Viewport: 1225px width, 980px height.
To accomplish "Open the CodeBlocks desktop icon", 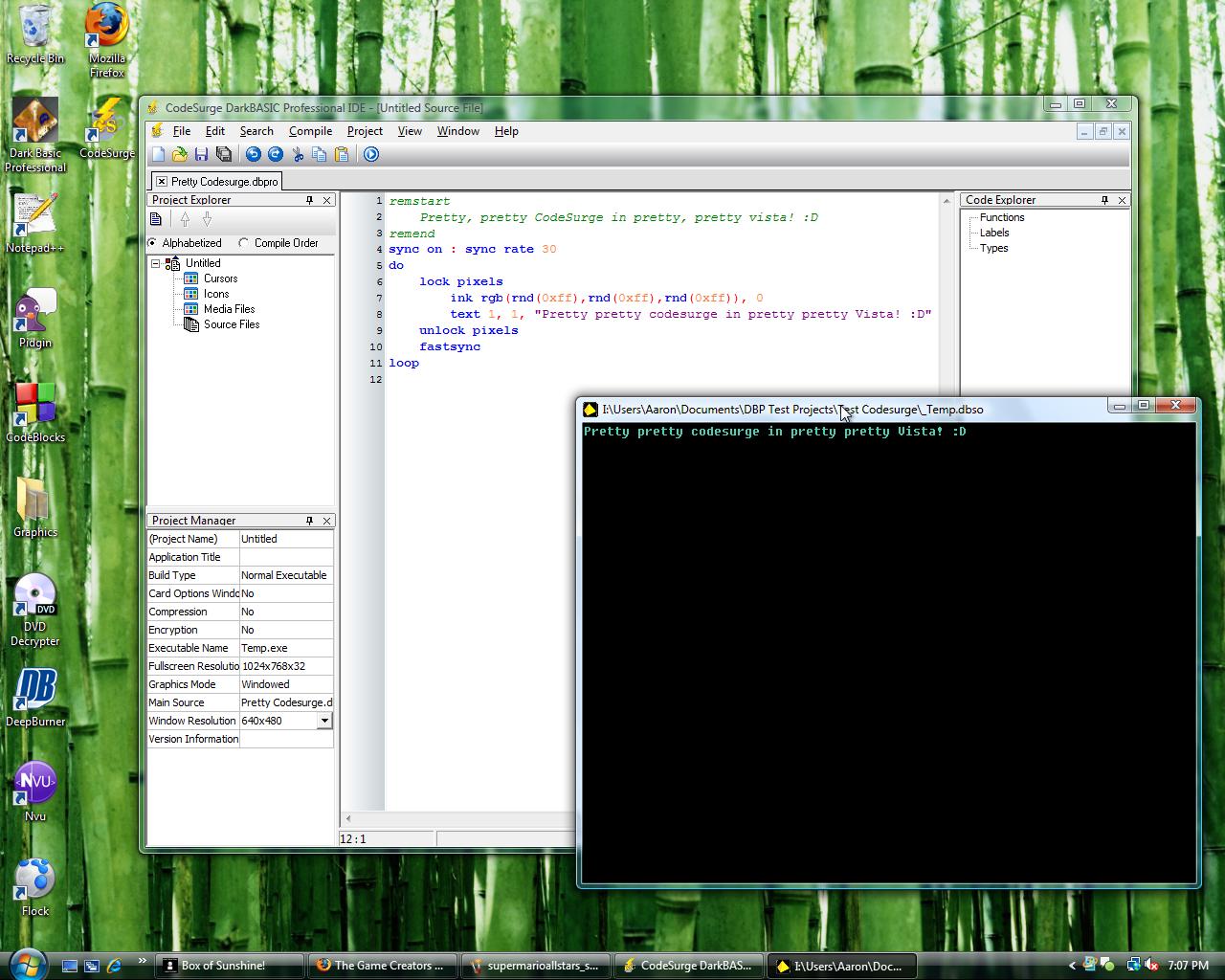I will (x=35, y=412).
